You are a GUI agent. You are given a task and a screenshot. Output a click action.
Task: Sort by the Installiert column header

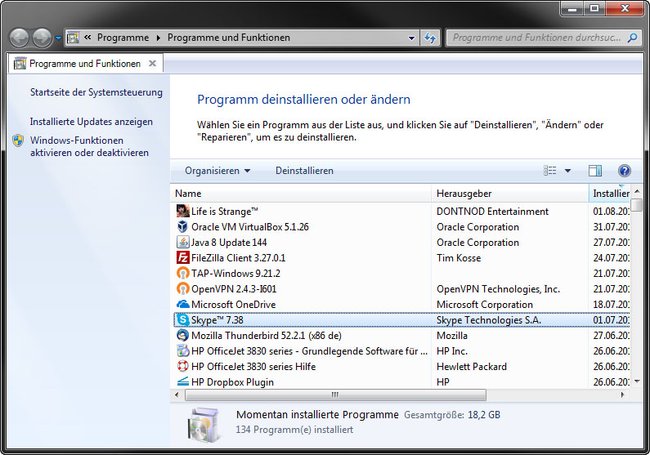tap(609, 194)
